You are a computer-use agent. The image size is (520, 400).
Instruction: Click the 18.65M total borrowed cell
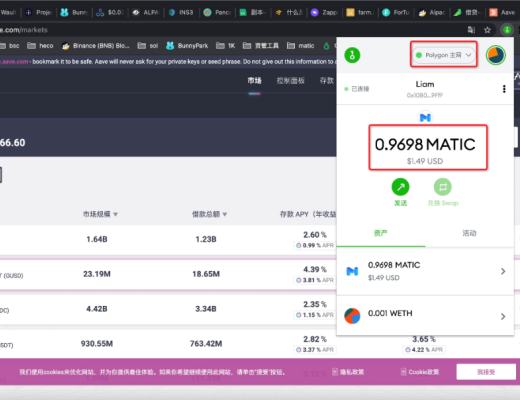coord(206,274)
